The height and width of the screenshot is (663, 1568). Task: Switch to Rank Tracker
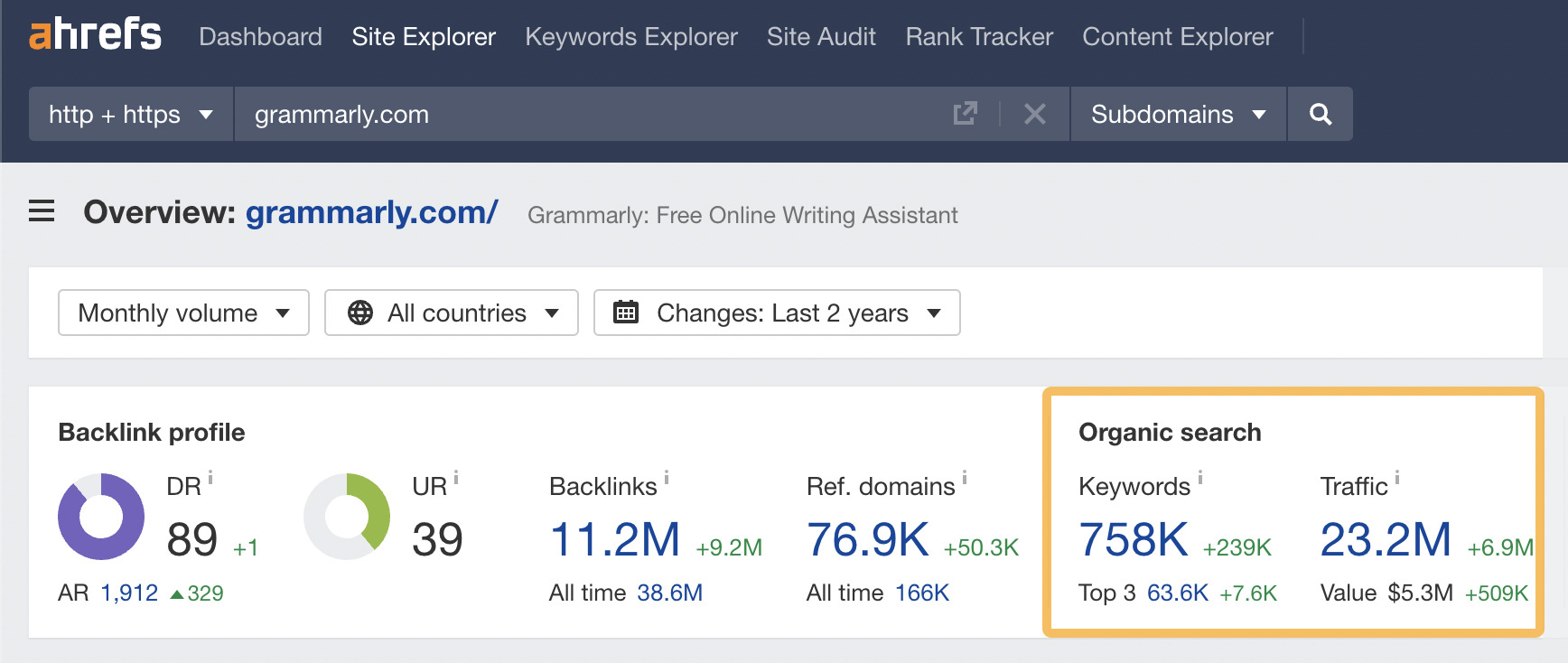979,37
